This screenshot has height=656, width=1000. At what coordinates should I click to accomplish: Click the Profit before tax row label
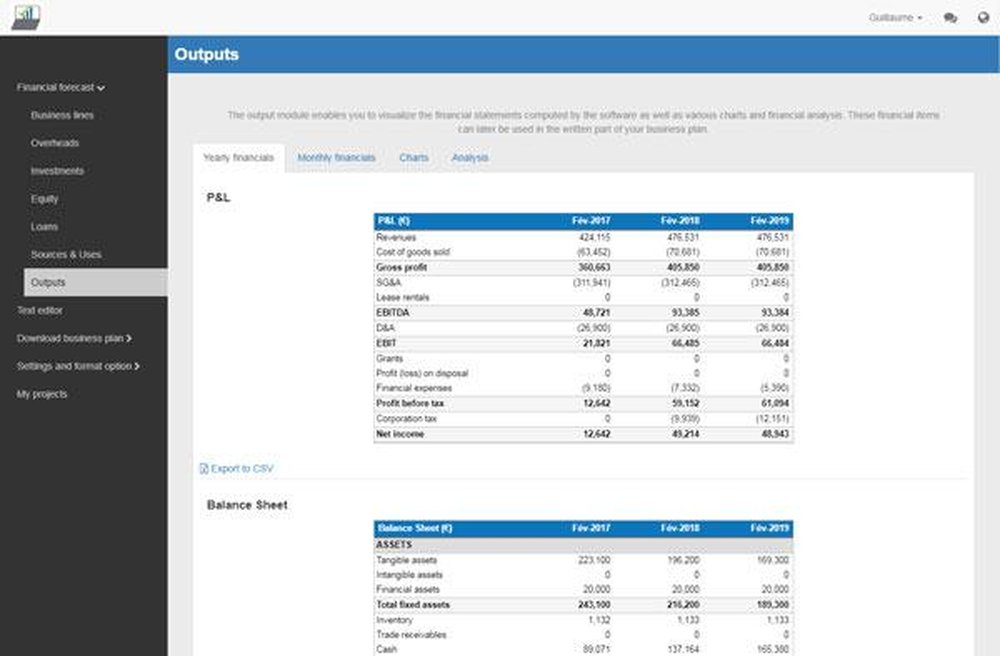[410, 403]
